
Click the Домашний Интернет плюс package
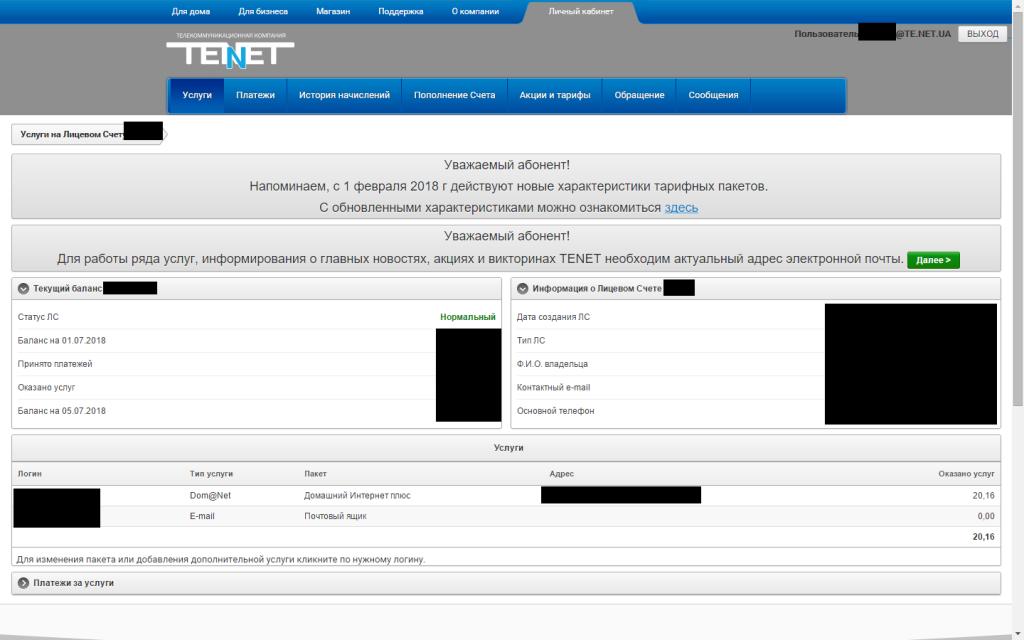click(x=357, y=496)
